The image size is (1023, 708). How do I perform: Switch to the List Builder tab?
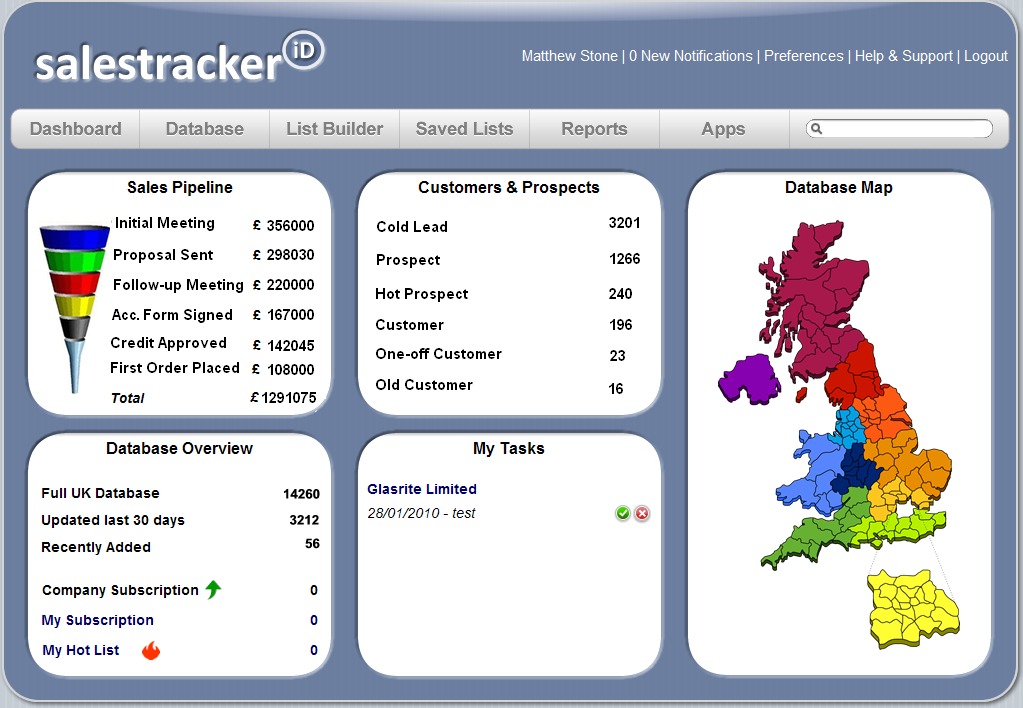pyautogui.click(x=334, y=129)
